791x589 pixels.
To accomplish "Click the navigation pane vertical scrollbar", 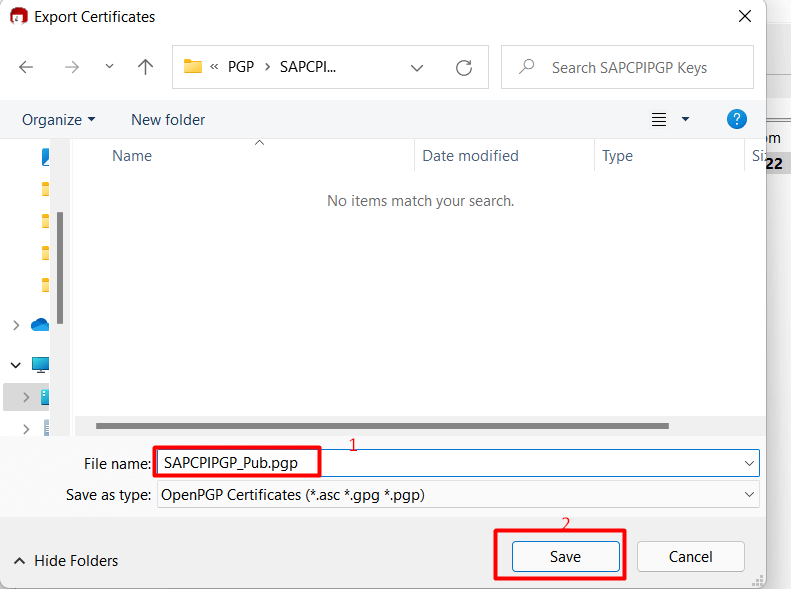I will (x=60, y=268).
